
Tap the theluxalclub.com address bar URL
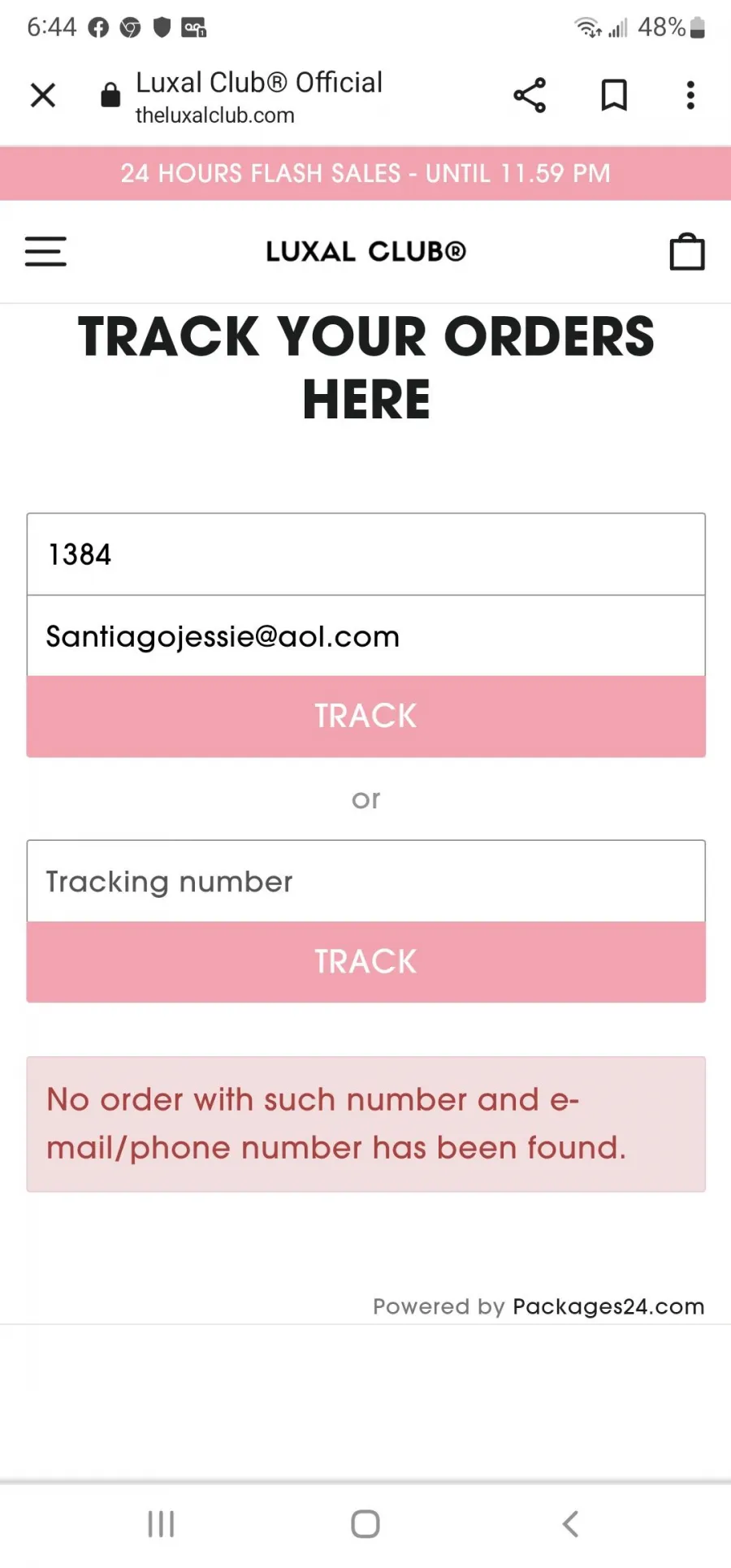point(215,115)
